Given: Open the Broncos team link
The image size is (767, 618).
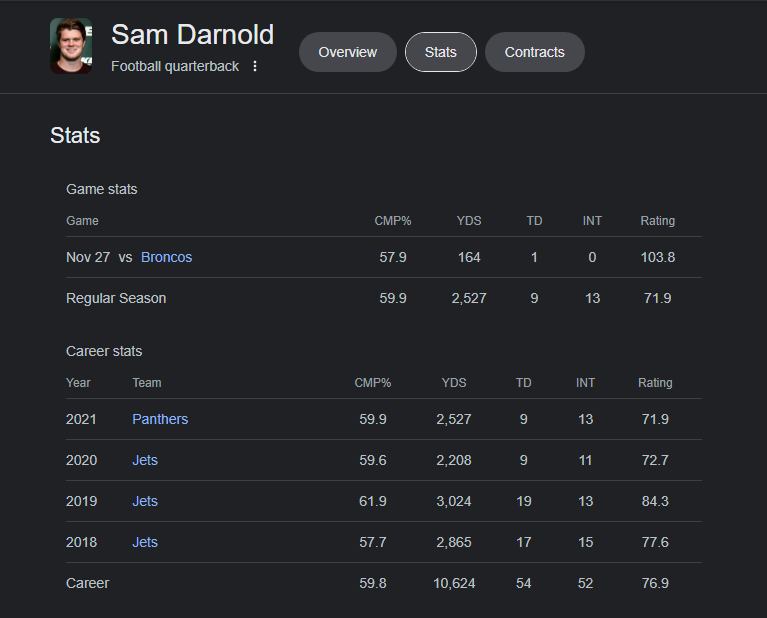Looking at the screenshot, I should point(166,257).
